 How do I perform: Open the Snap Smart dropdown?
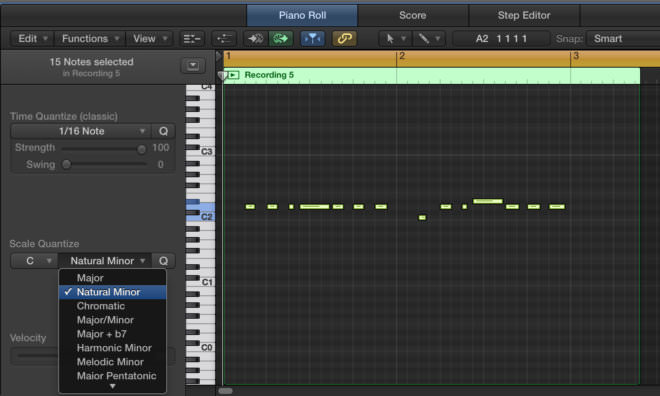(x=624, y=39)
